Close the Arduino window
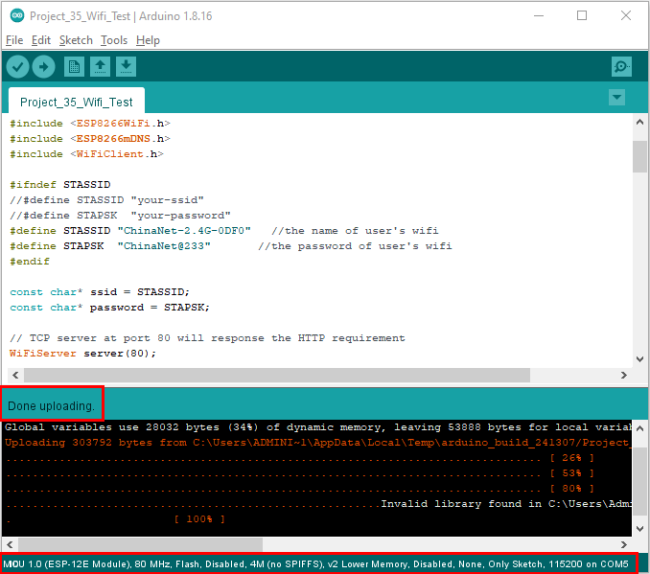Screen dimensions: 650x574 point(626,16)
